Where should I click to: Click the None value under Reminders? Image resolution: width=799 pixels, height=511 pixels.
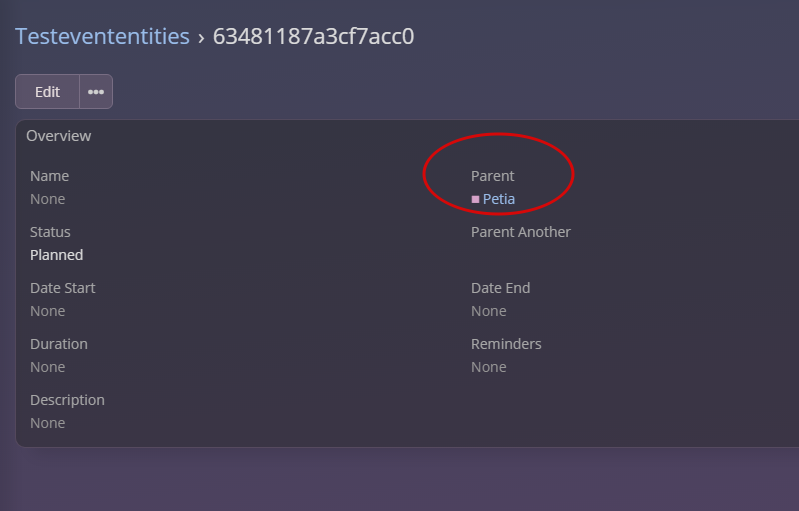point(488,367)
